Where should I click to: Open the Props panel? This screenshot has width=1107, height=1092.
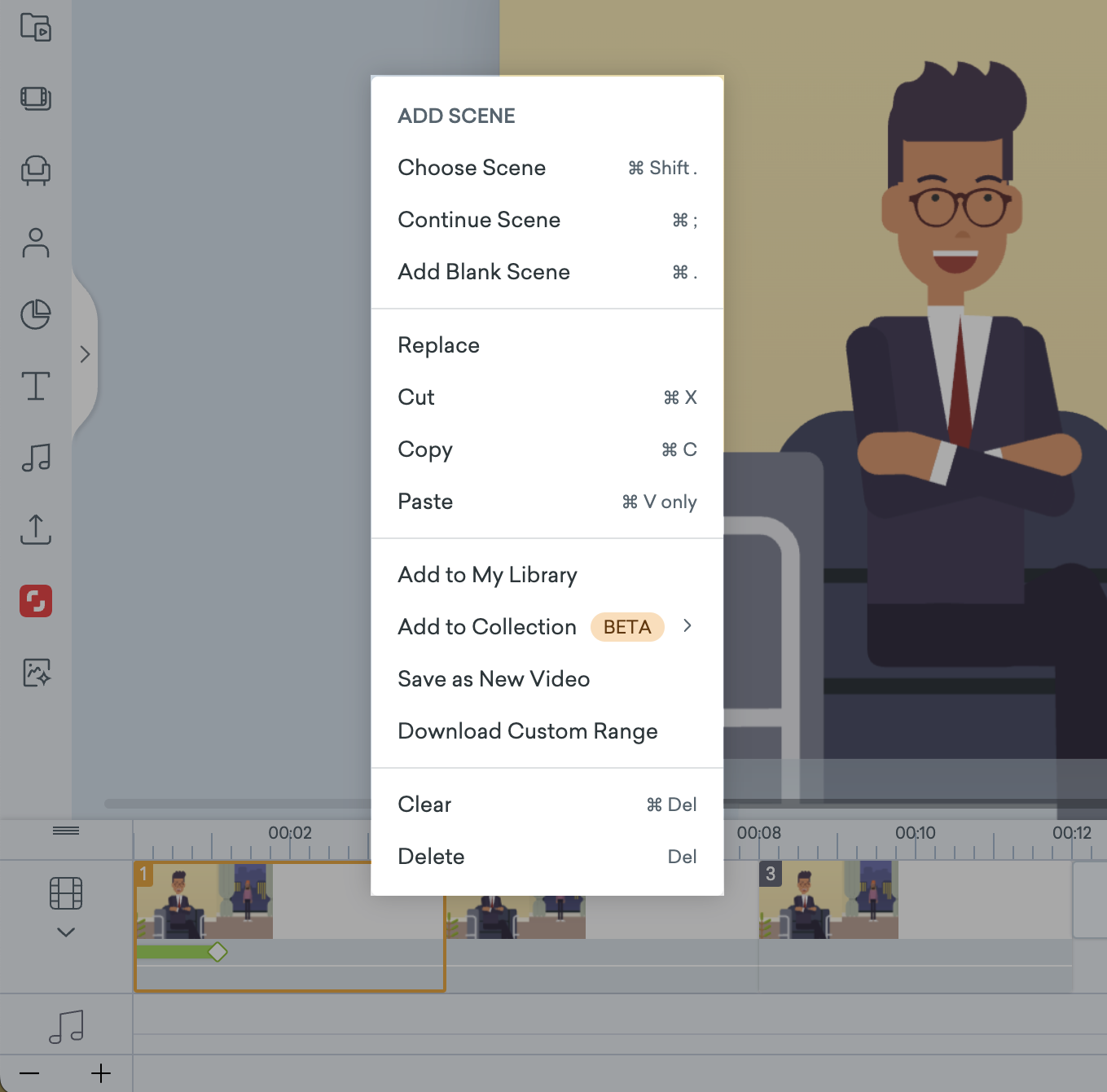35,171
